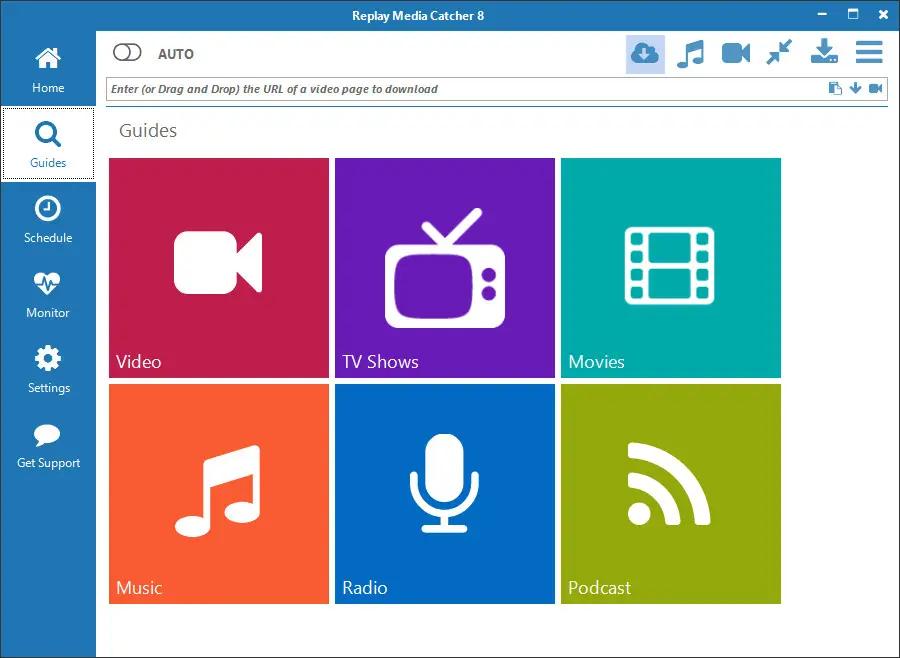Open the Home sidebar page

click(48, 69)
